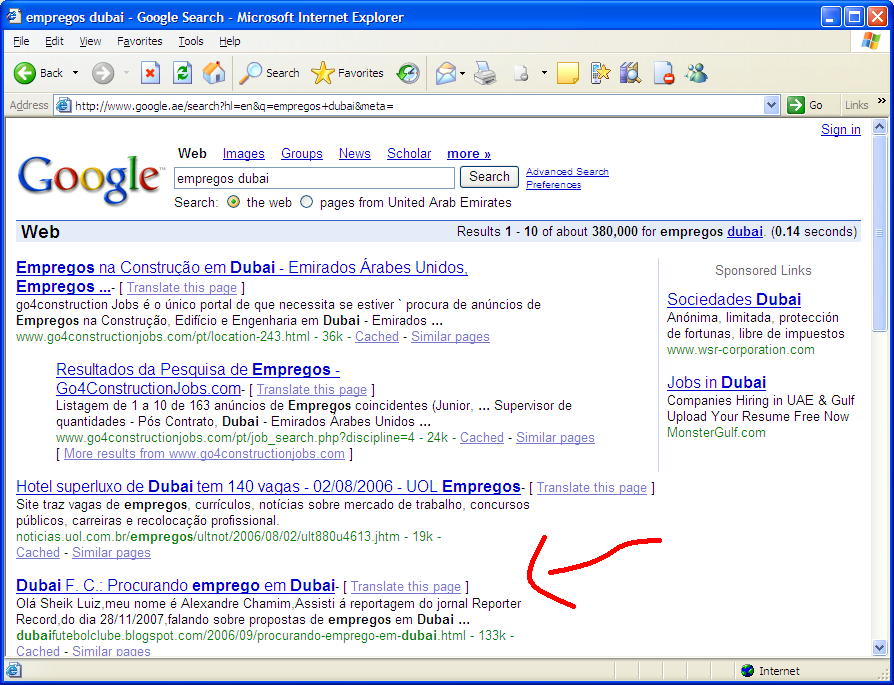The height and width of the screenshot is (685, 894).
Task: Click the vertical scrollbar down arrow
Action: (880, 648)
